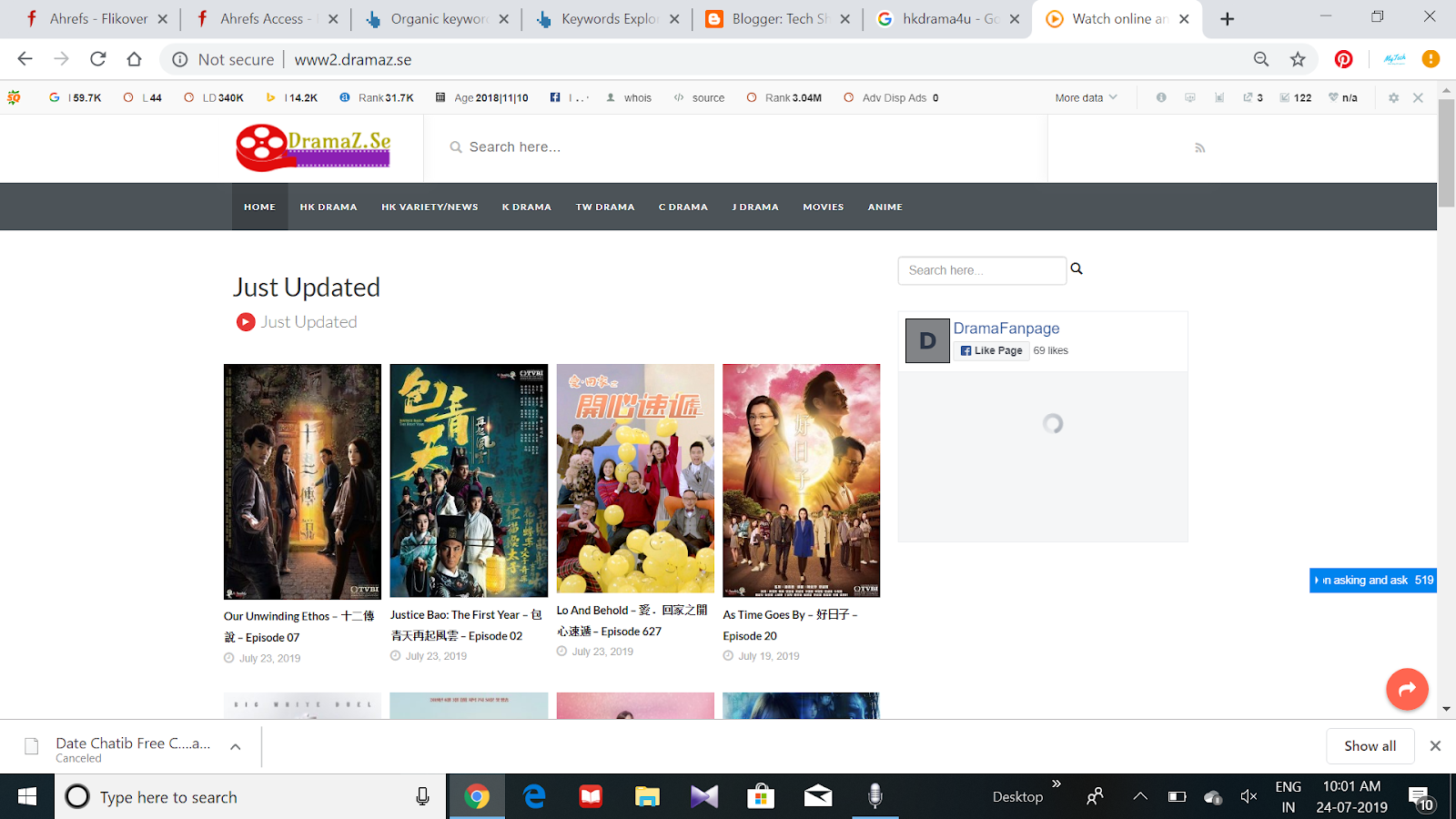Expand the More data dropdown
The height and width of the screenshot is (819, 1456).
coord(1086,97)
